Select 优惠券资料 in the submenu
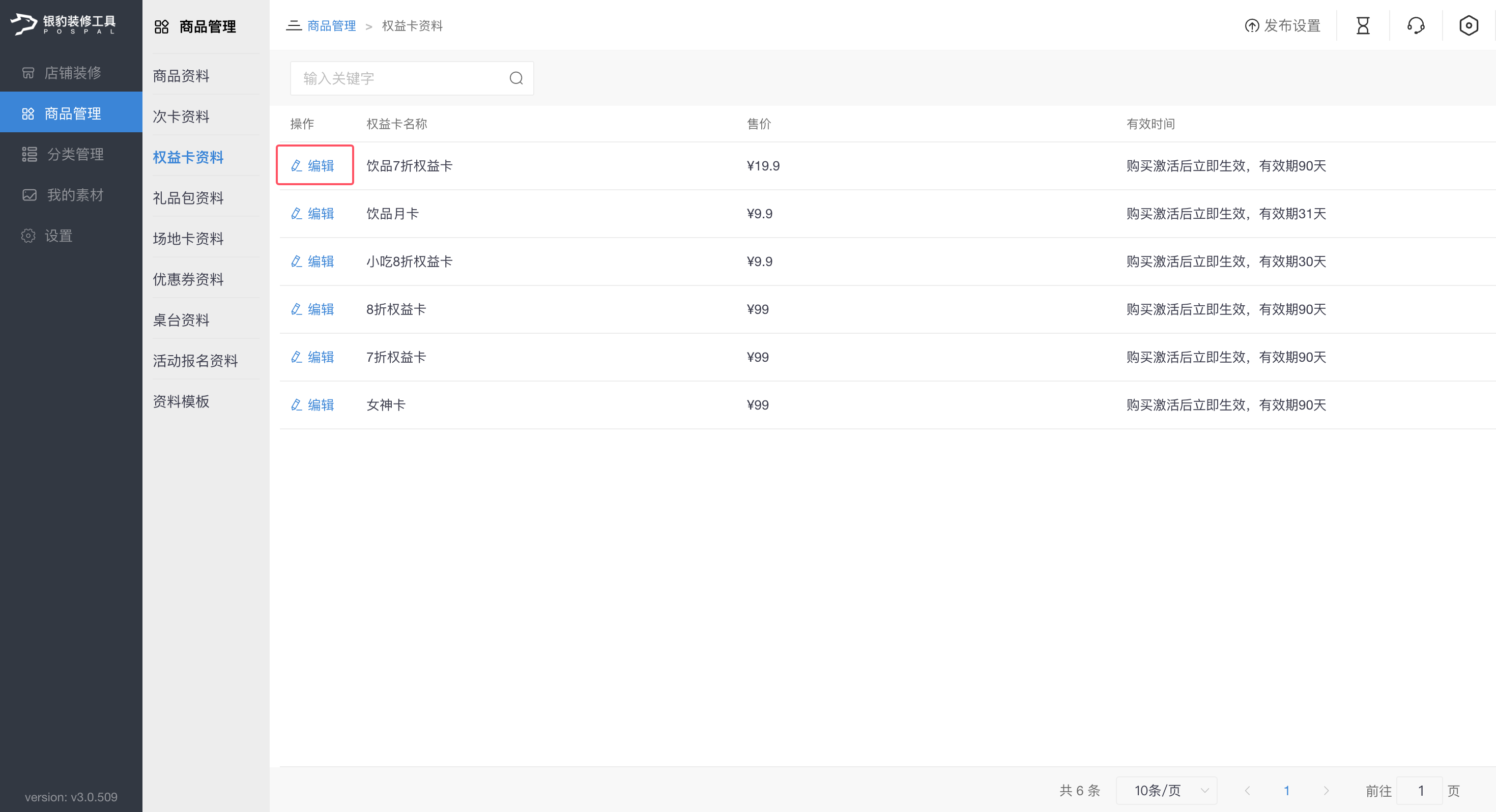 (x=188, y=279)
